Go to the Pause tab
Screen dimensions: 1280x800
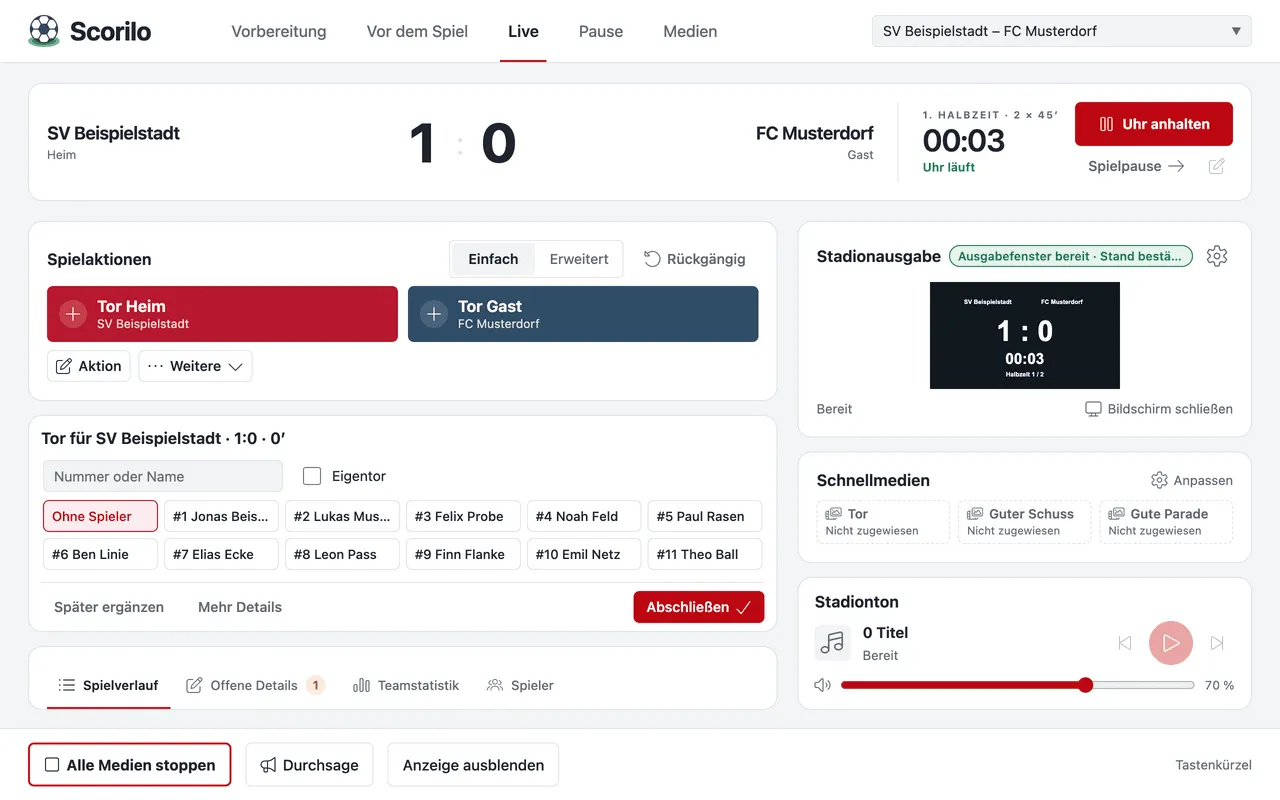click(601, 31)
